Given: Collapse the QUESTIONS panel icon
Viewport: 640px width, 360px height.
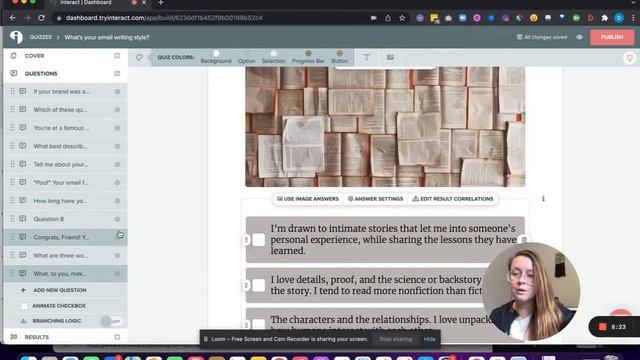Looking at the screenshot, I should (117, 73).
